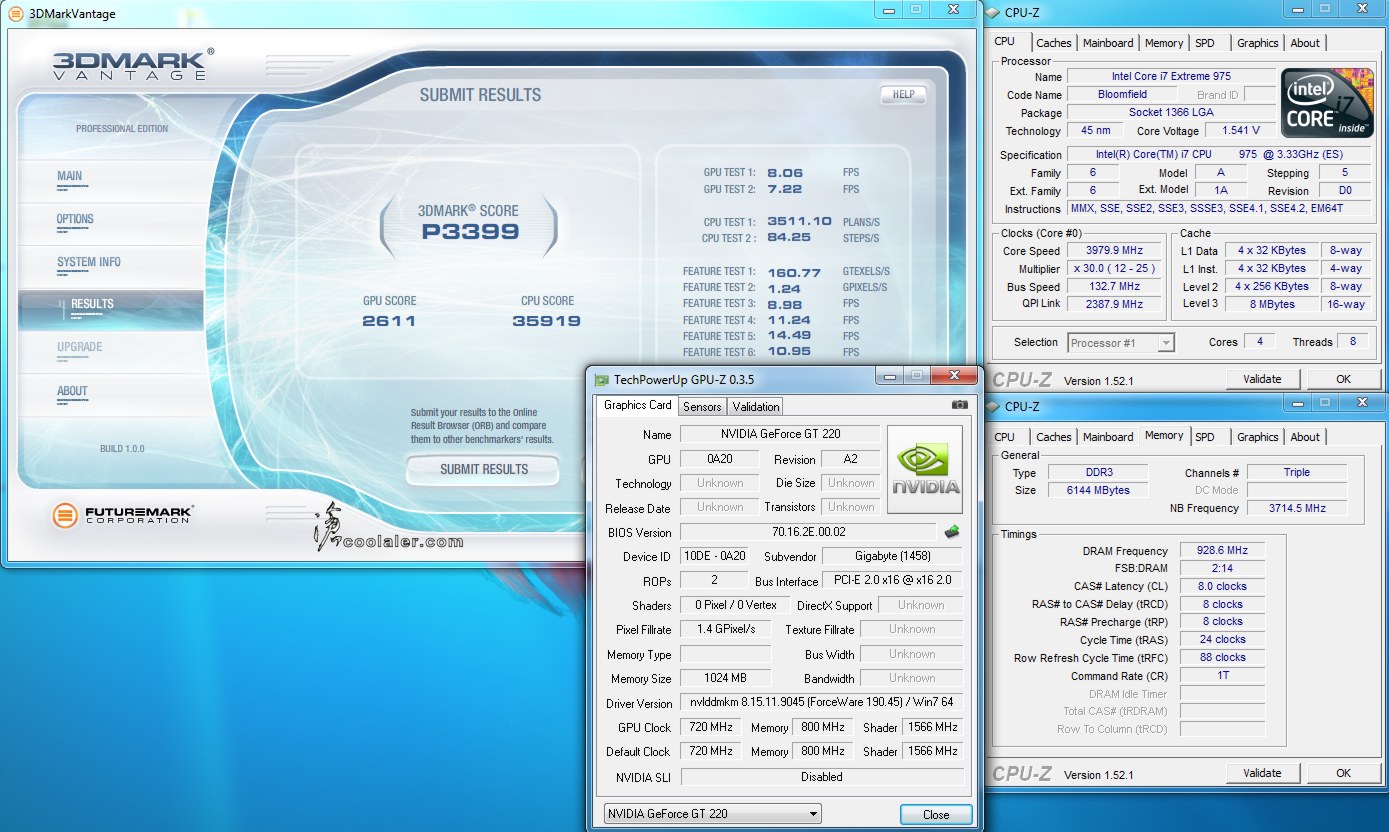Click the DRAM Frequency value 928.6 MHz

point(1221,551)
